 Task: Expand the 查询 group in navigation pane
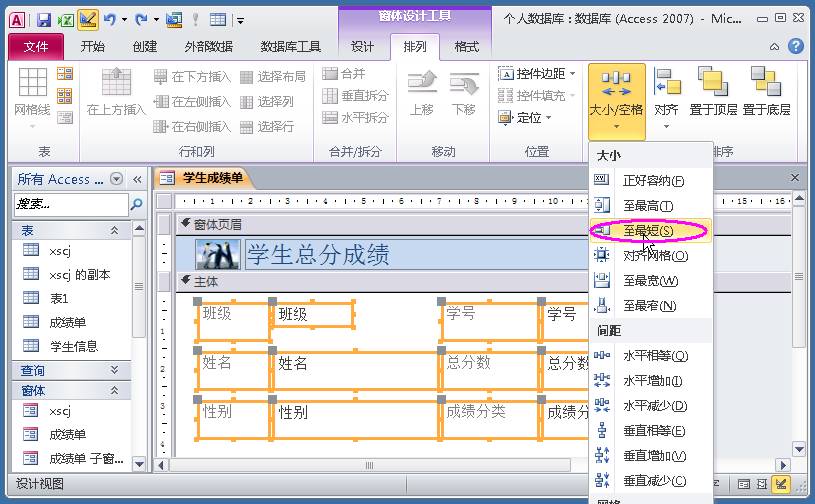tap(72, 370)
